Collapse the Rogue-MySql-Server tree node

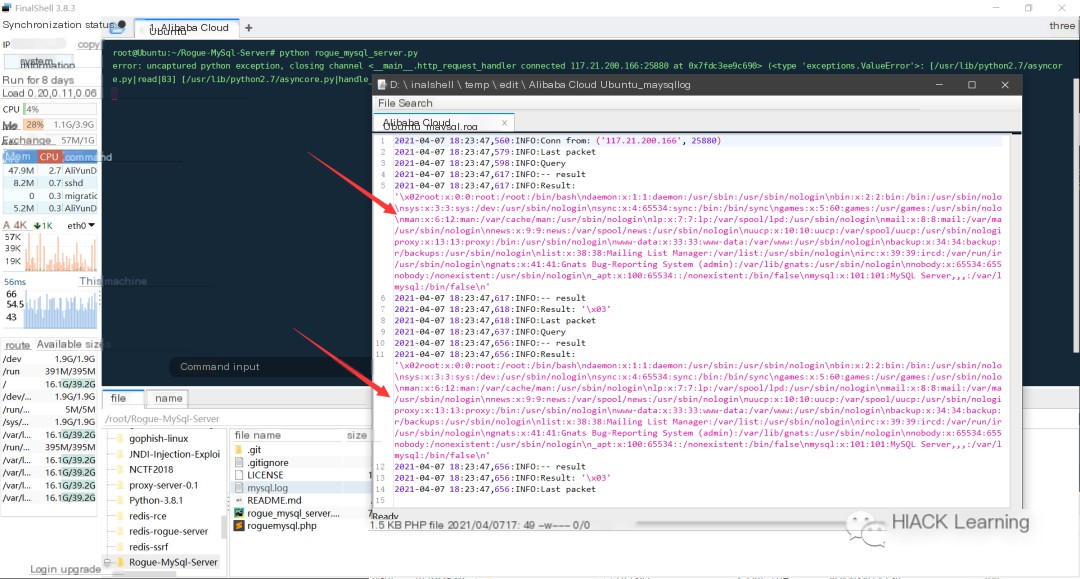point(107,562)
